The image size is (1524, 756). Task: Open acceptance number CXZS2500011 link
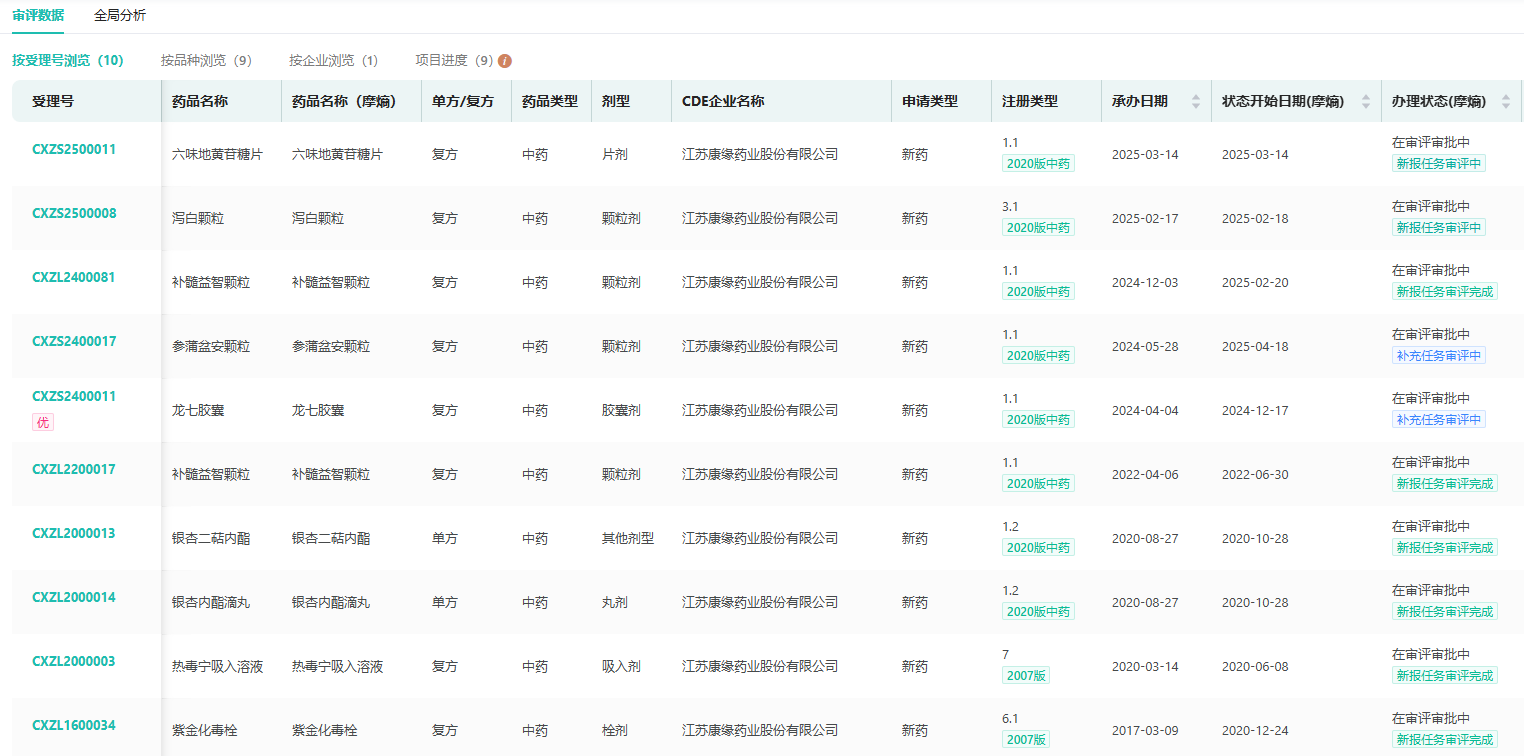coord(74,150)
